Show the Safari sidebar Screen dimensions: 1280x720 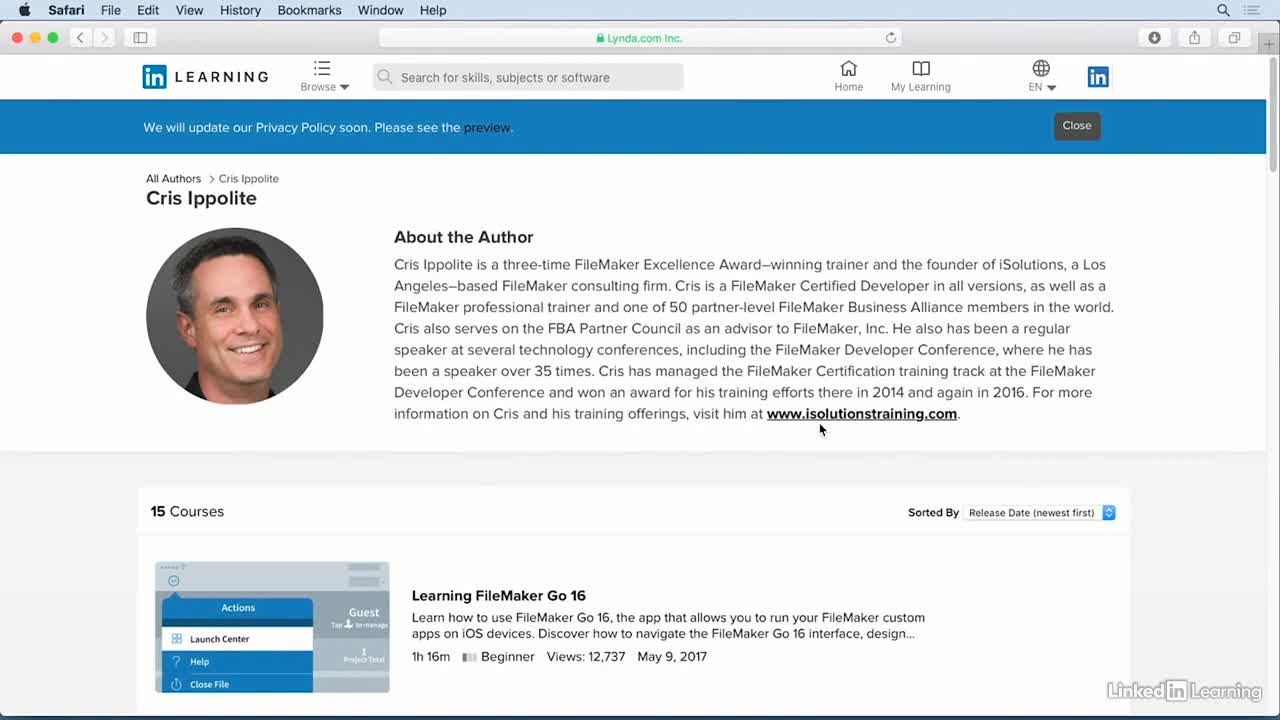[140, 38]
